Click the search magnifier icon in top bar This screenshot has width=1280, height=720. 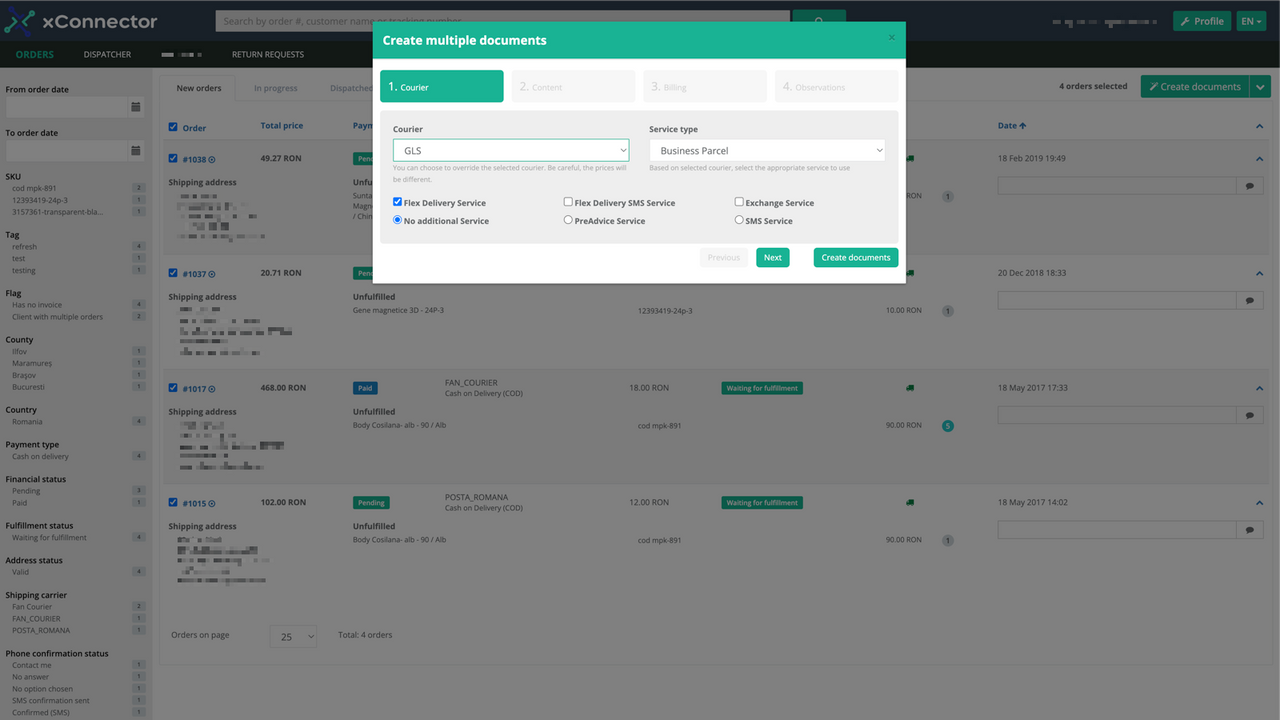820,21
